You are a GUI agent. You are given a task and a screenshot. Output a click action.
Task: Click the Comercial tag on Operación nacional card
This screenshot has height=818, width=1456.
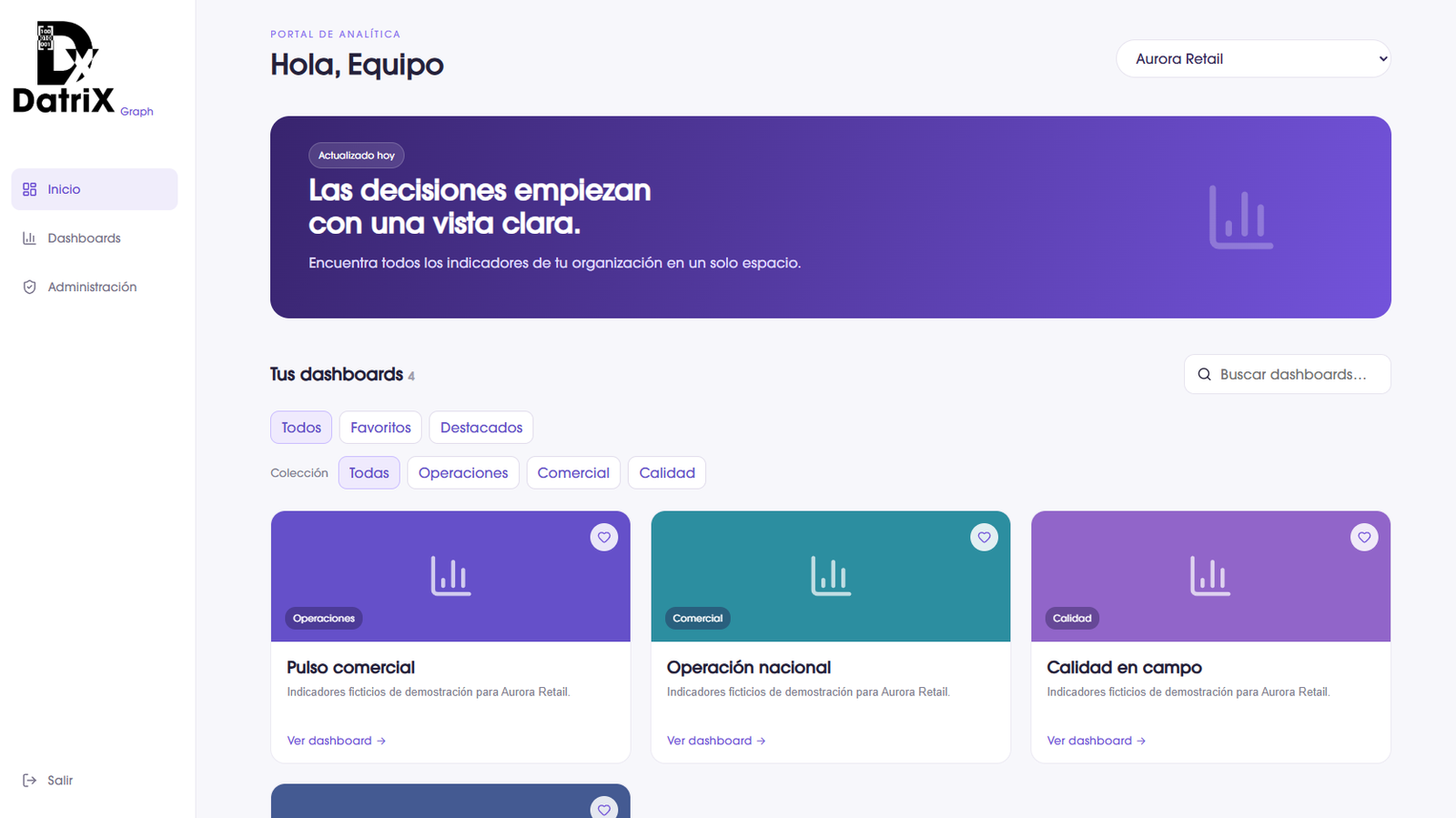tap(698, 618)
